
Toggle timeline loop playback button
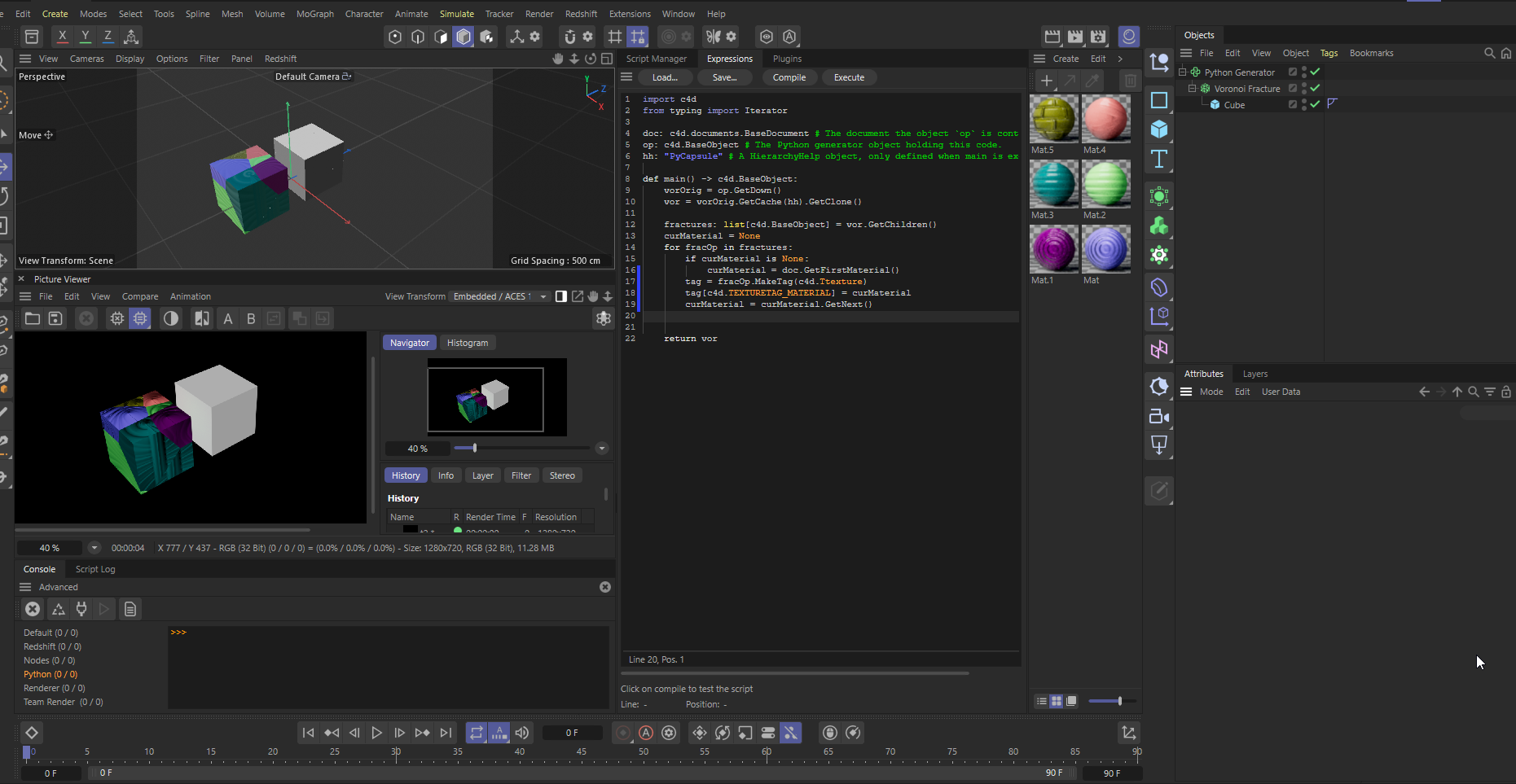click(x=477, y=733)
